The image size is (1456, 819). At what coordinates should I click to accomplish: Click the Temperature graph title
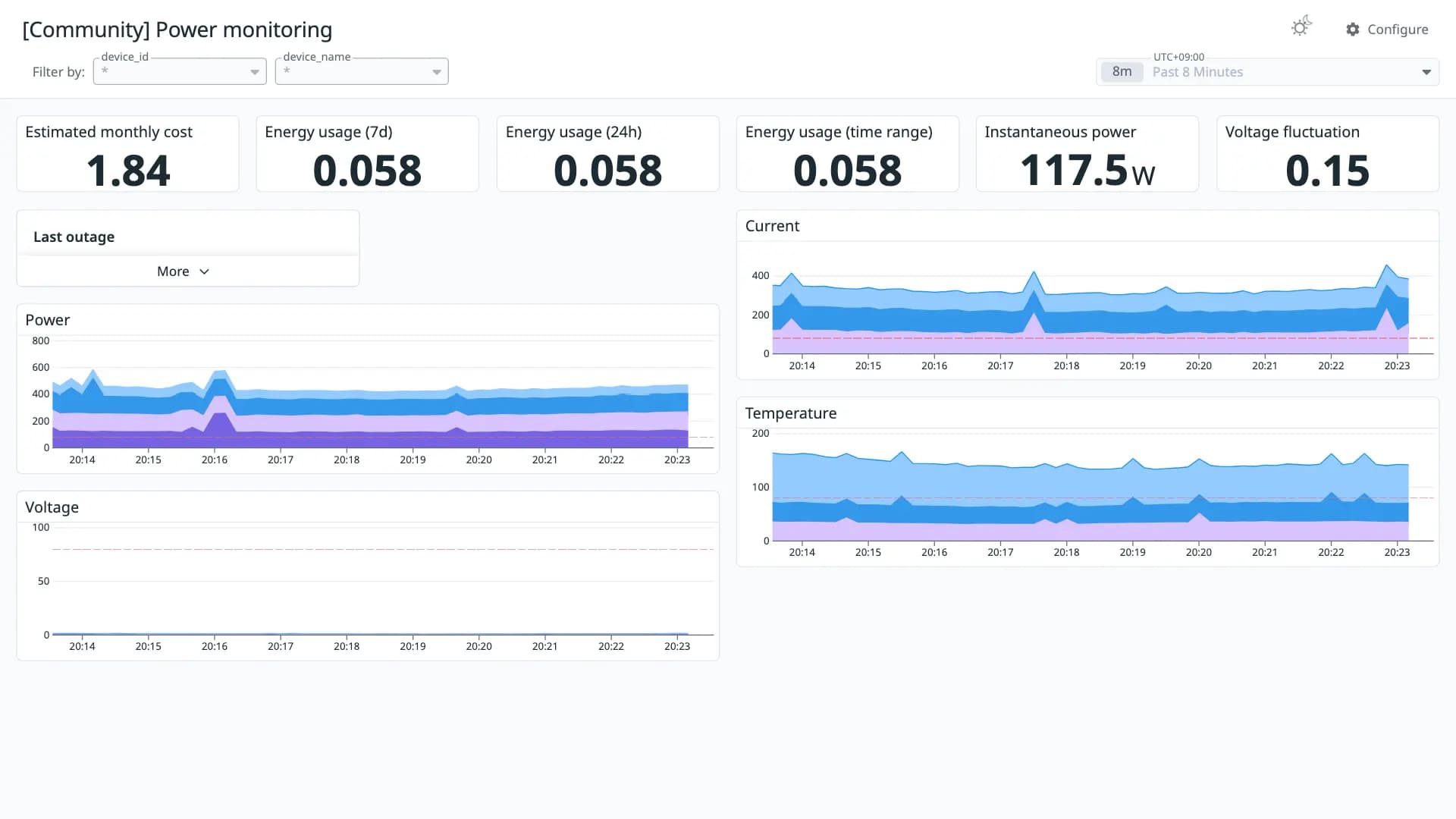pyautogui.click(x=790, y=413)
